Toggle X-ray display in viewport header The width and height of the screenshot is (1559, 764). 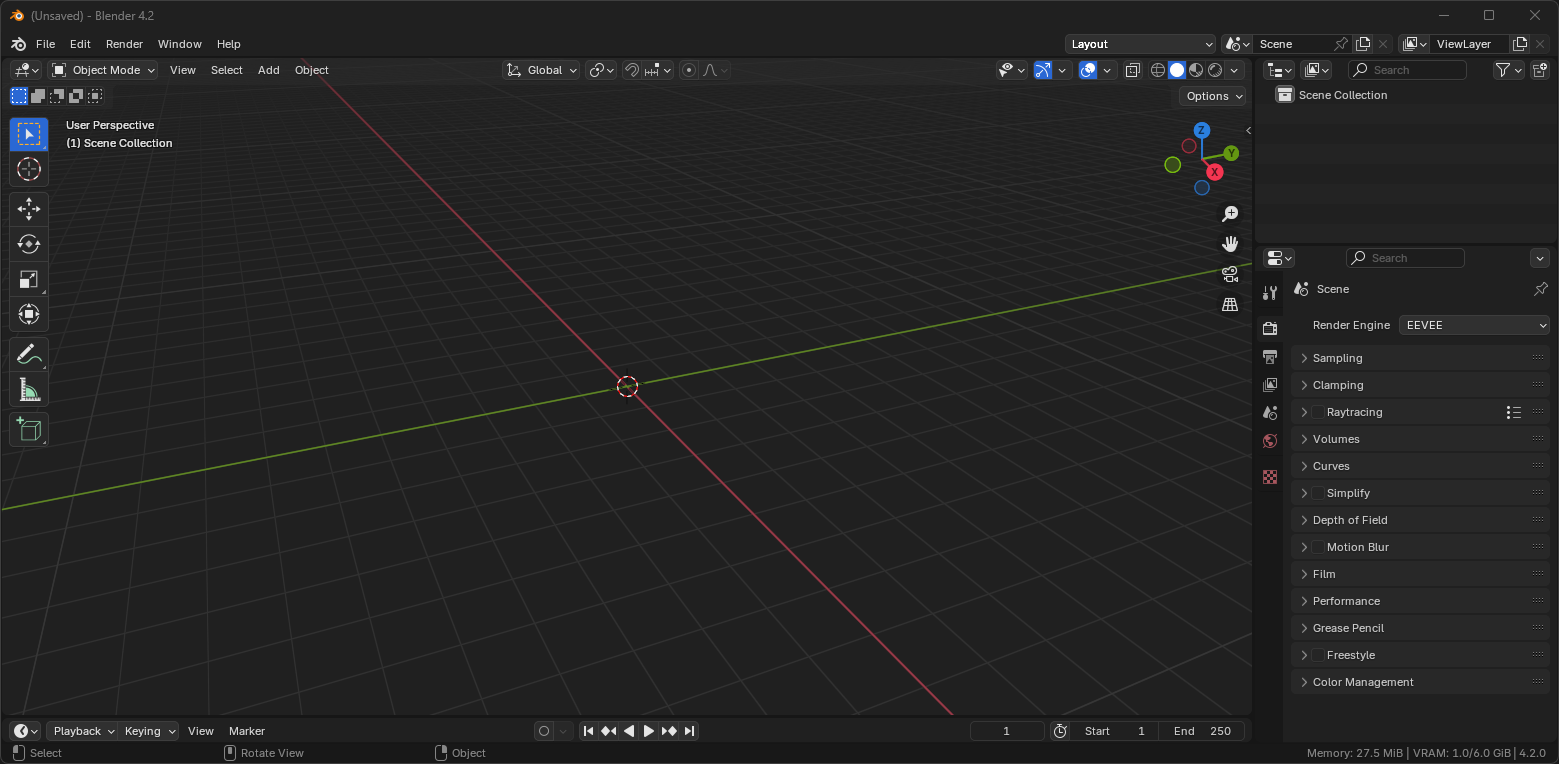coord(1133,70)
